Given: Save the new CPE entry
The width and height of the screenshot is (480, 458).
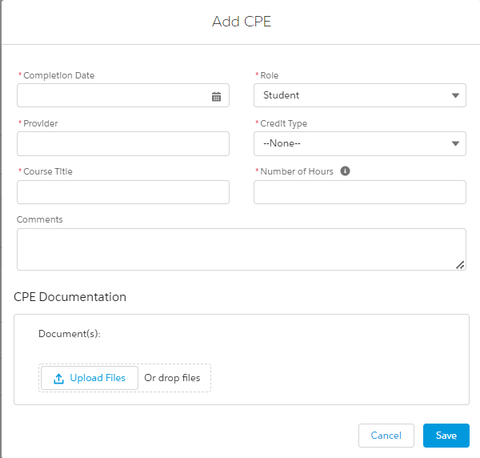Looking at the screenshot, I should point(446,435).
